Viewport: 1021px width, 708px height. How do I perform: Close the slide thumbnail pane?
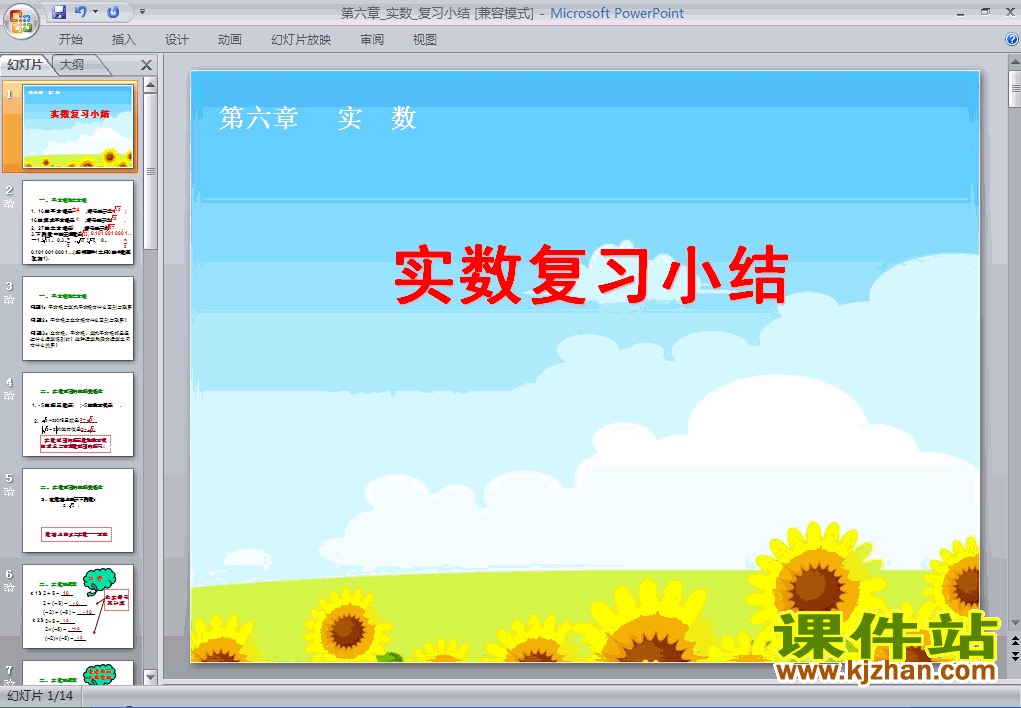(x=147, y=65)
